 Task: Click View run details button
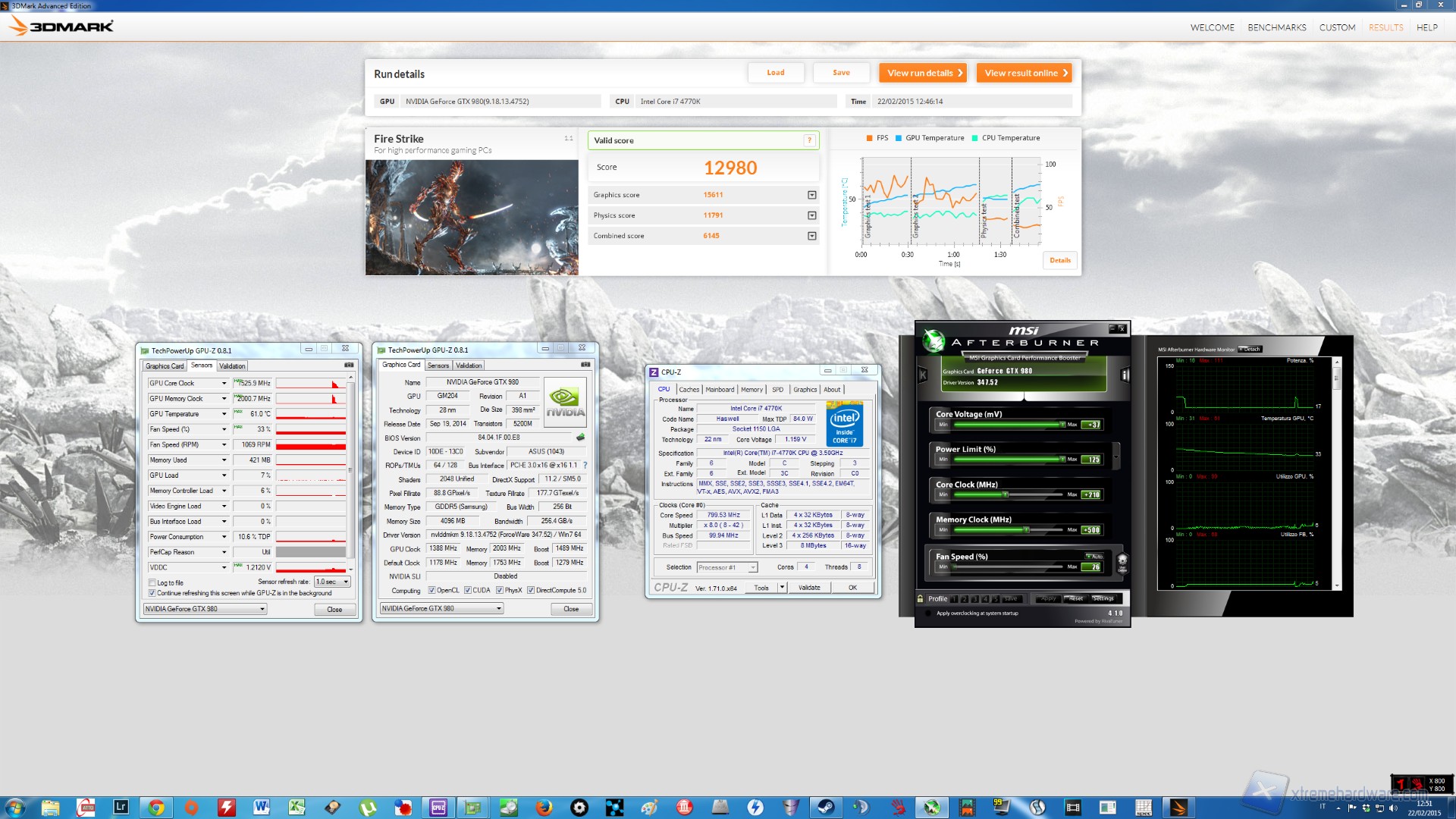click(922, 74)
